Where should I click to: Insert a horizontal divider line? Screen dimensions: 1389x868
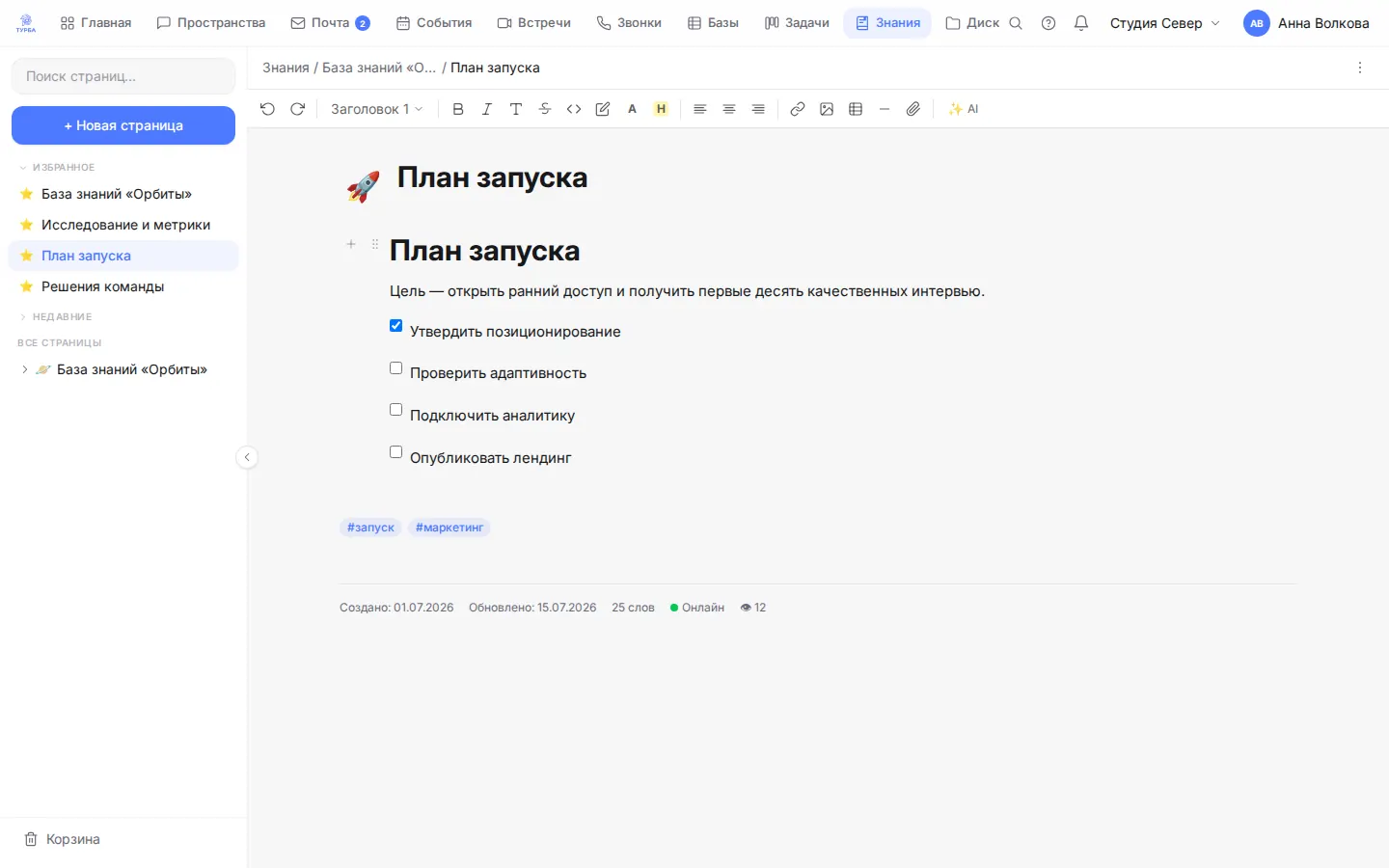[x=885, y=109]
